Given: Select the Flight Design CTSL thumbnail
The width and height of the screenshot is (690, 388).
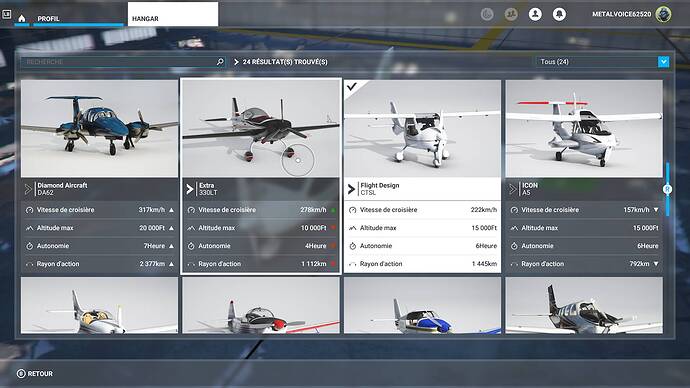Looking at the screenshot, I should point(422,128).
